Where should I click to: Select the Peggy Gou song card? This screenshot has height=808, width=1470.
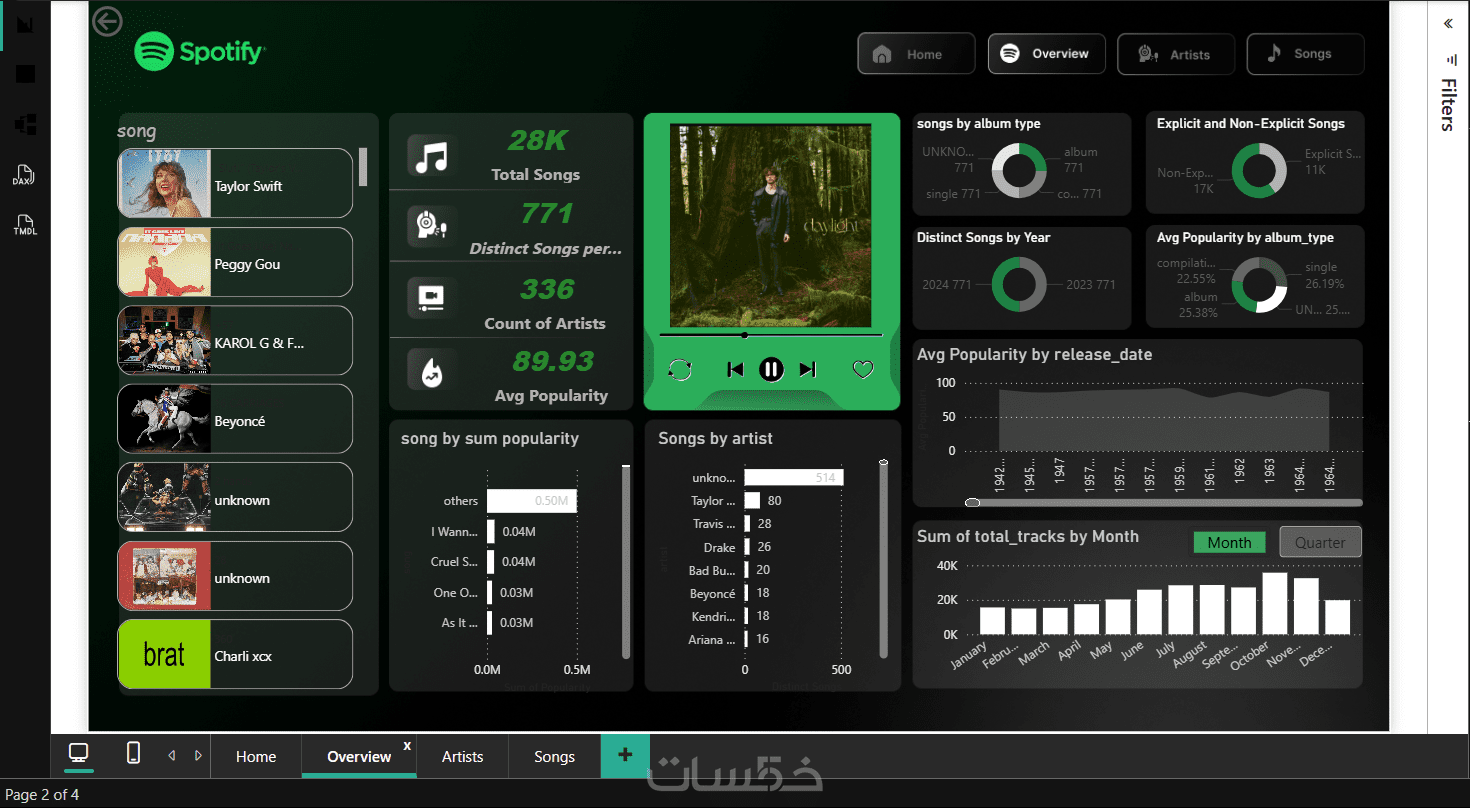[236, 262]
